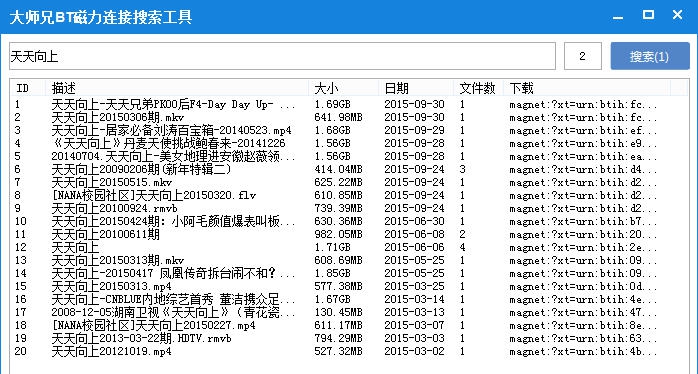
Task: Click magnet link ending btih:ea...
Action: point(583,157)
